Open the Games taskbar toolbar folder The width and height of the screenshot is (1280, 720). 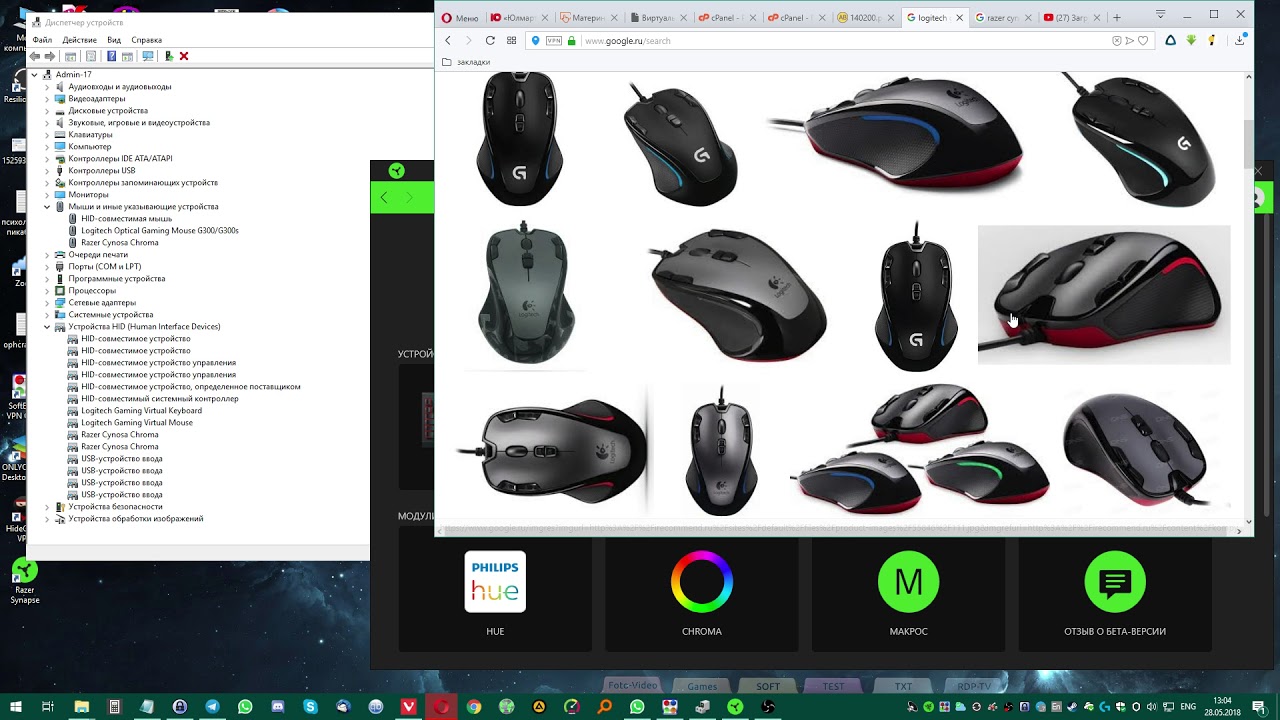[701, 686]
